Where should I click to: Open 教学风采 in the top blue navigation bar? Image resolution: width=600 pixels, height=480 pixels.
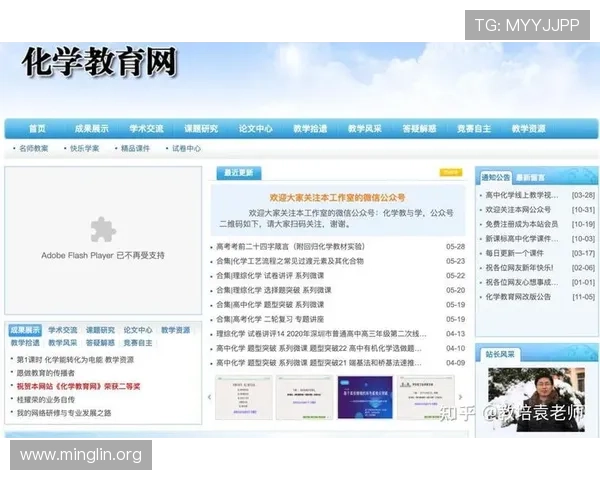[x=365, y=129]
